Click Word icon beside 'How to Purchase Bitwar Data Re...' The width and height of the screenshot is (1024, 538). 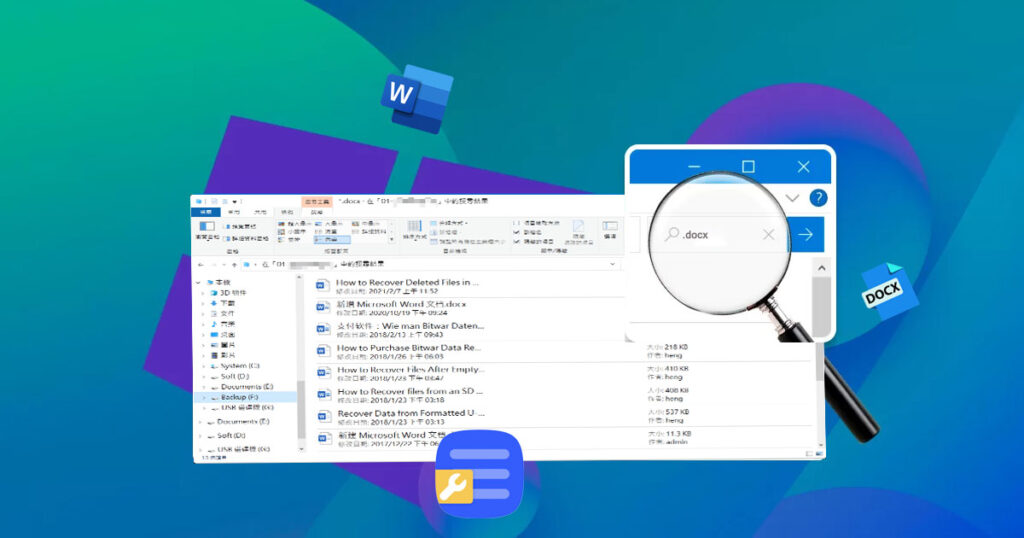[x=323, y=351]
